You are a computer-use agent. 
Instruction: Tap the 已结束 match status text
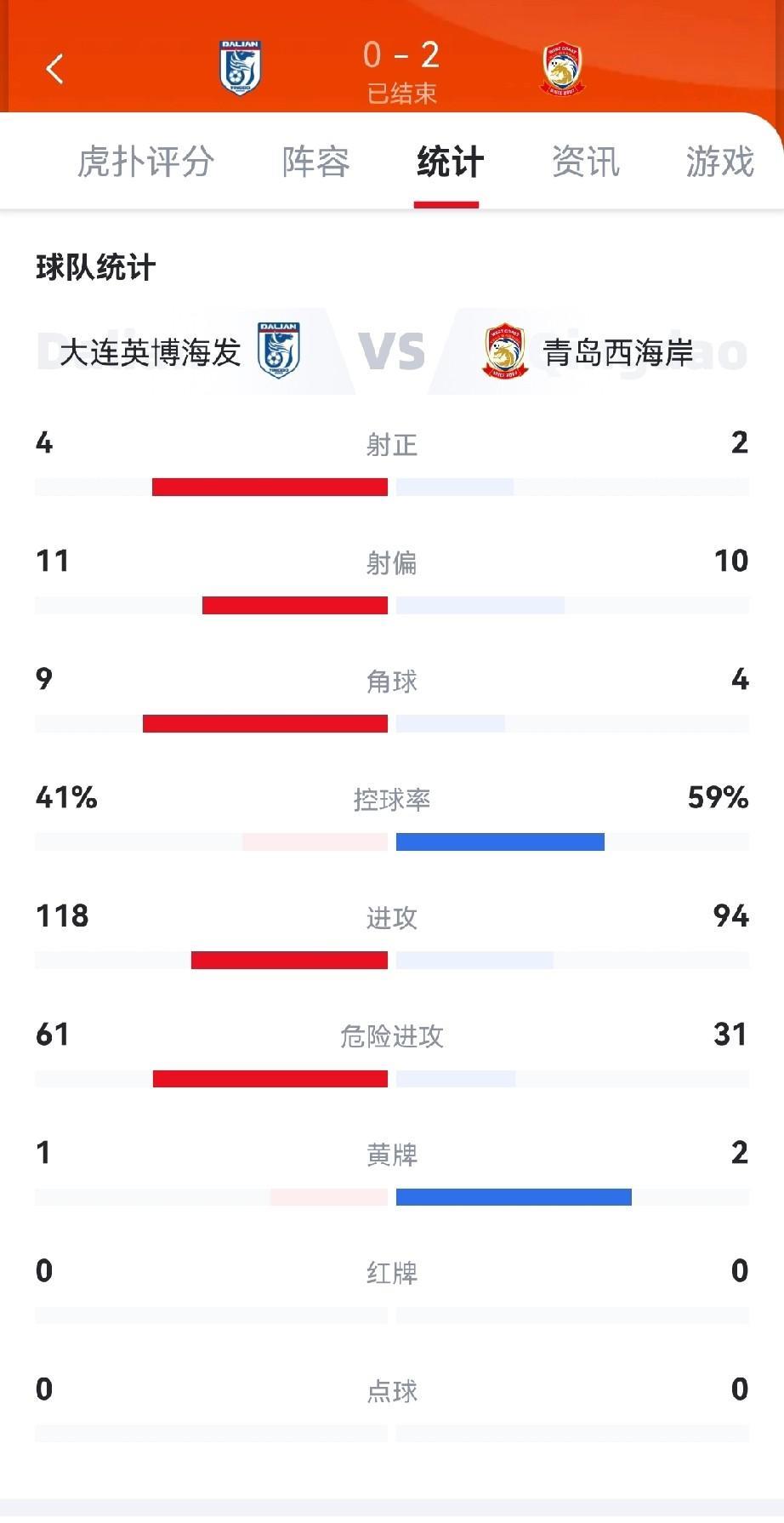pyautogui.click(x=401, y=93)
